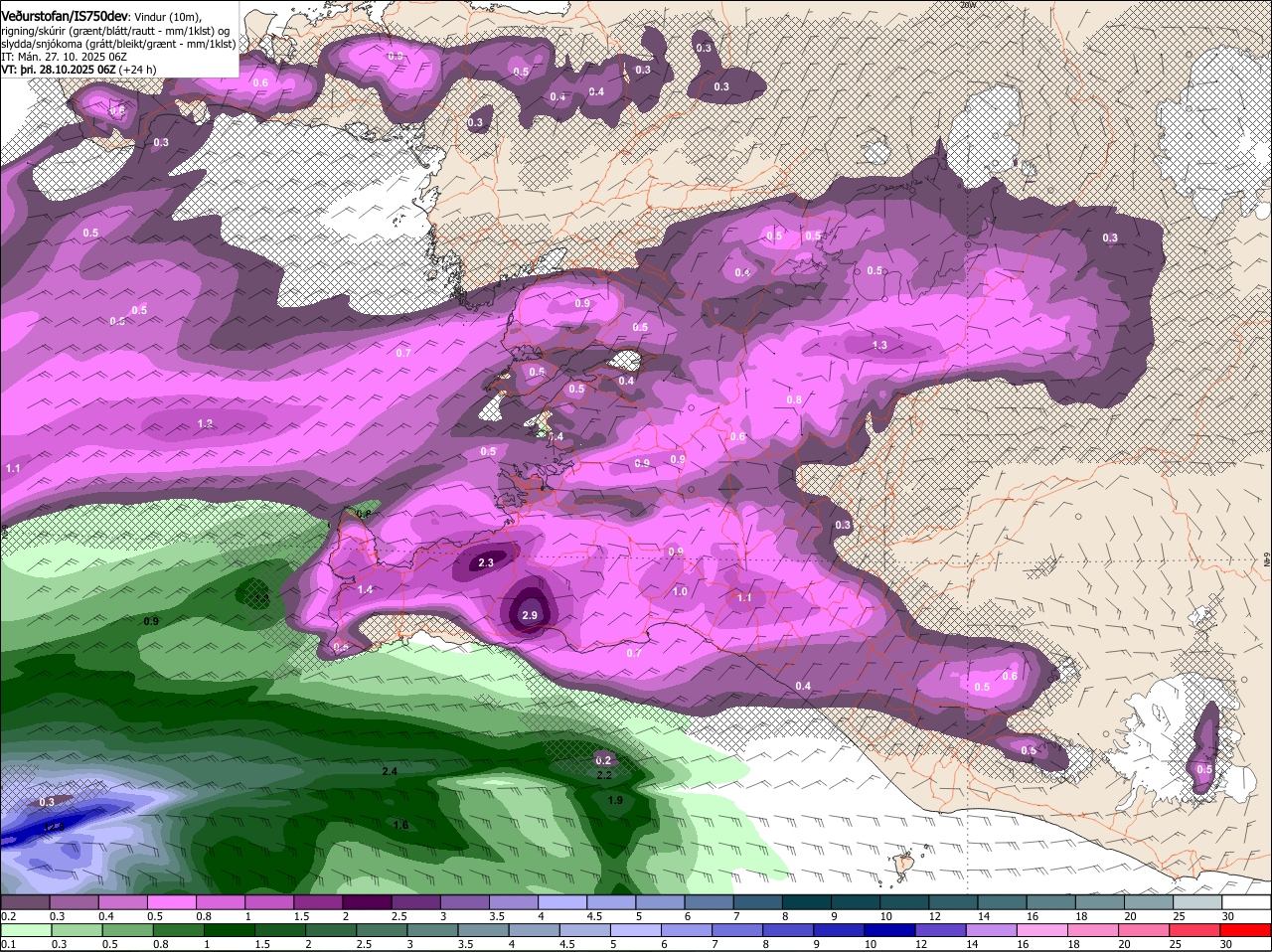Click the 1.6 value in the rain area
This screenshot has height=952, width=1272.
coord(401,825)
